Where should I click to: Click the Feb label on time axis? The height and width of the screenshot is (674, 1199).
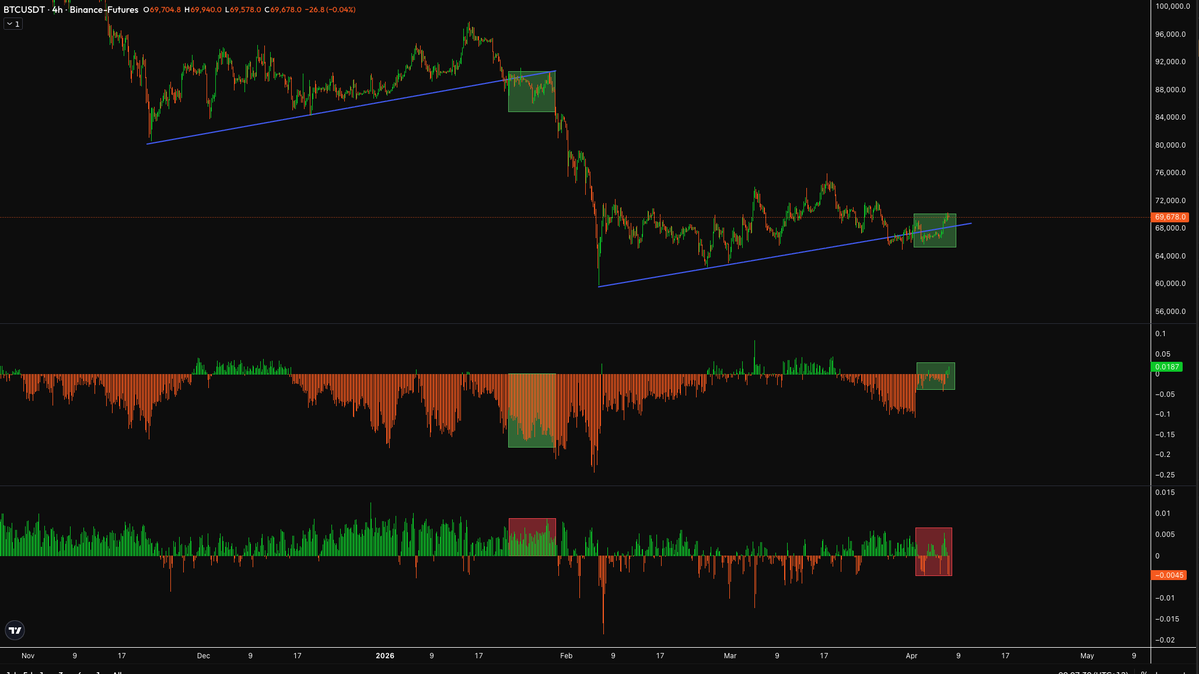coord(566,656)
